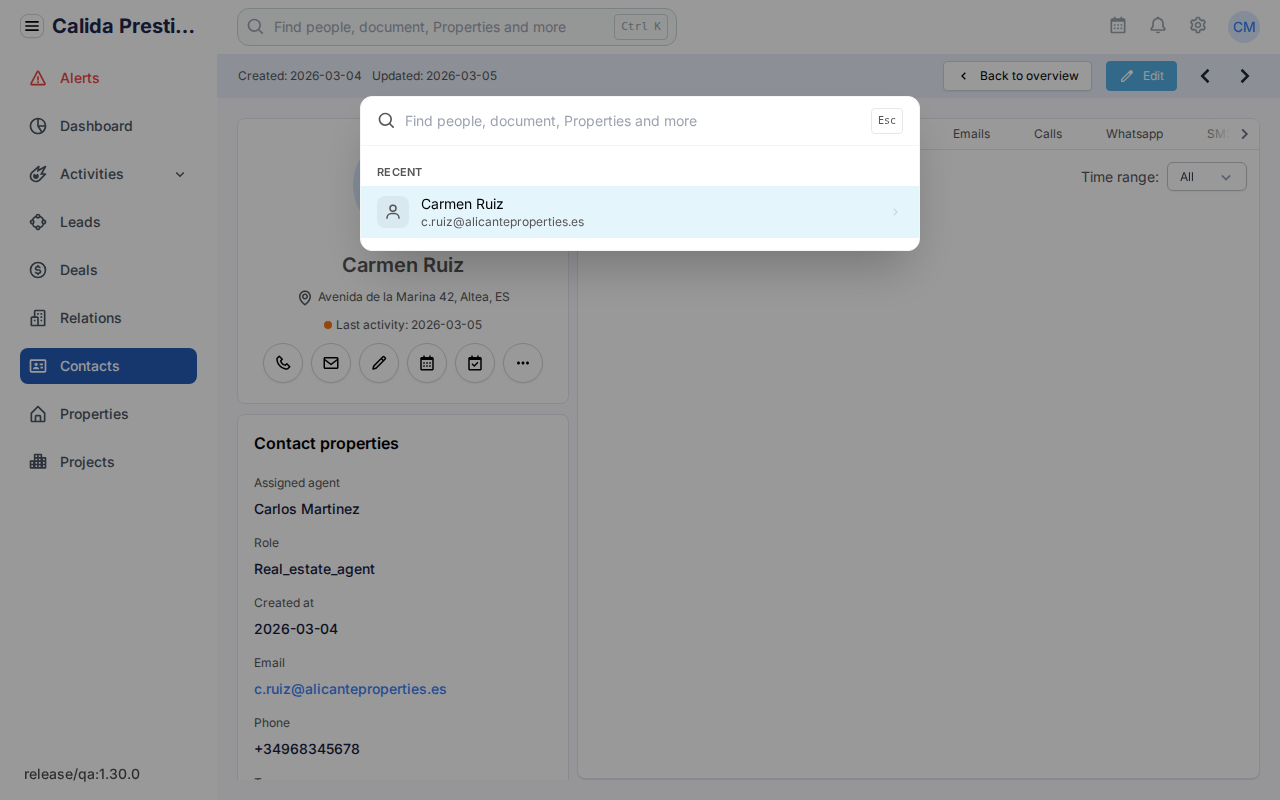Click the Projects building icon
This screenshot has height=800, width=1280.
point(38,462)
